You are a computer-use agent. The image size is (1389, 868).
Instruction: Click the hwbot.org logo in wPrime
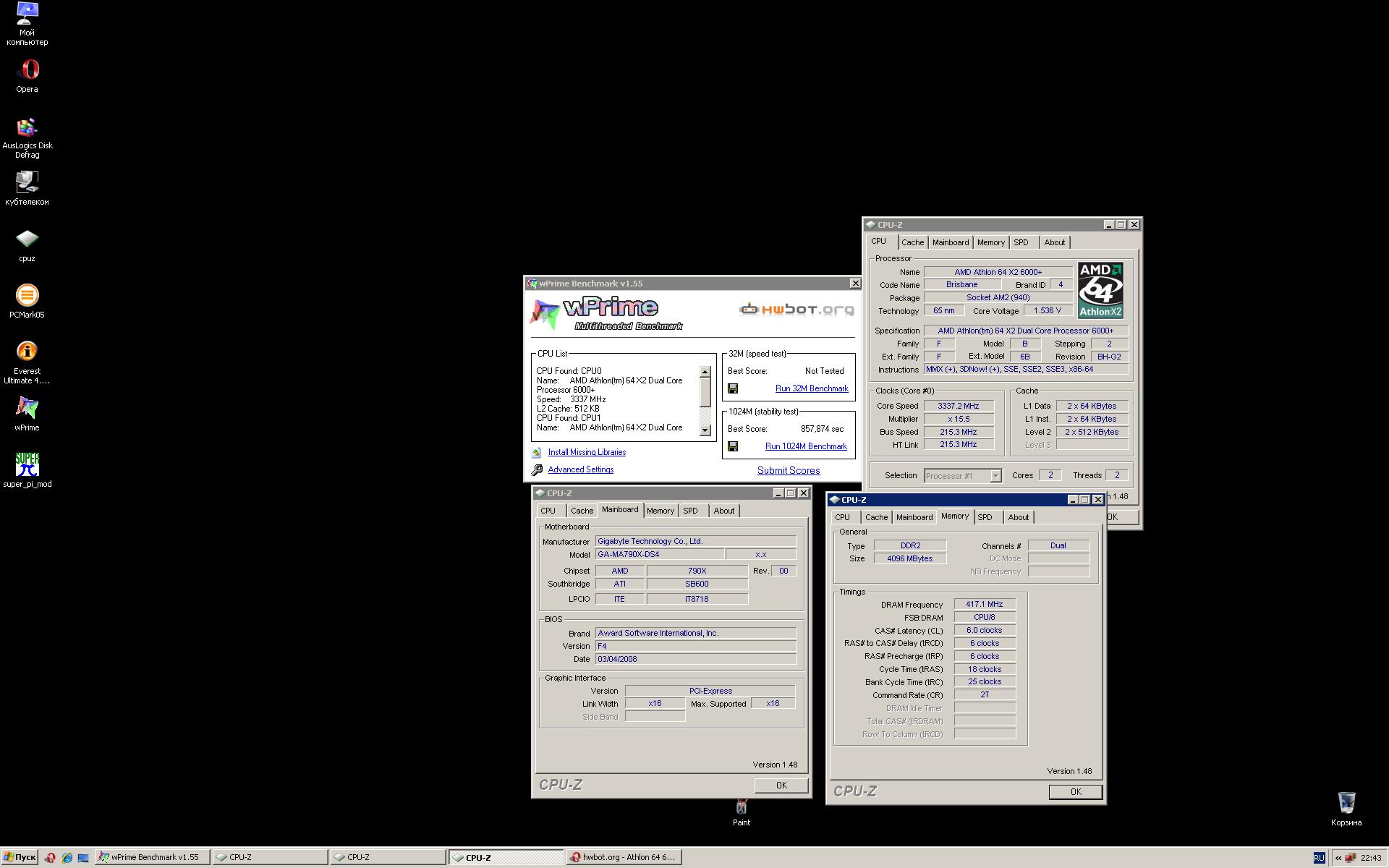[x=797, y=310]
